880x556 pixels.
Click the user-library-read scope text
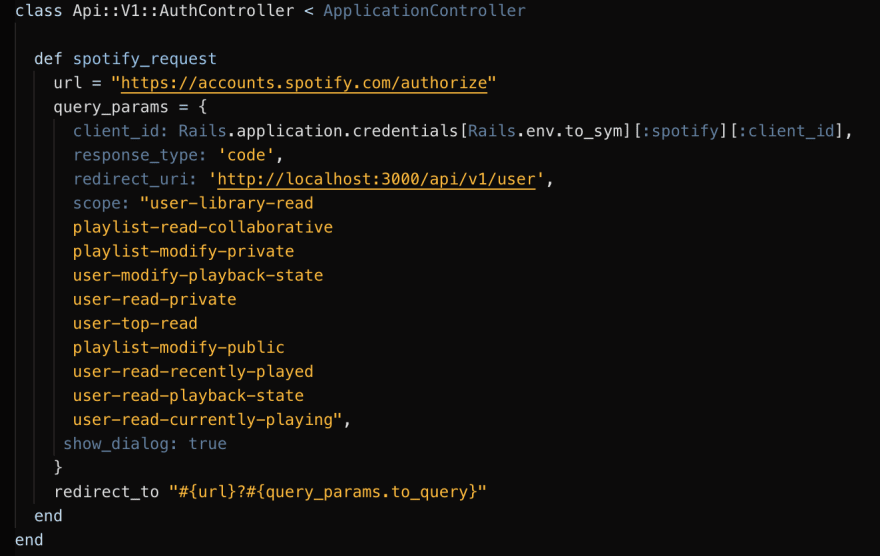click(231, 204)
